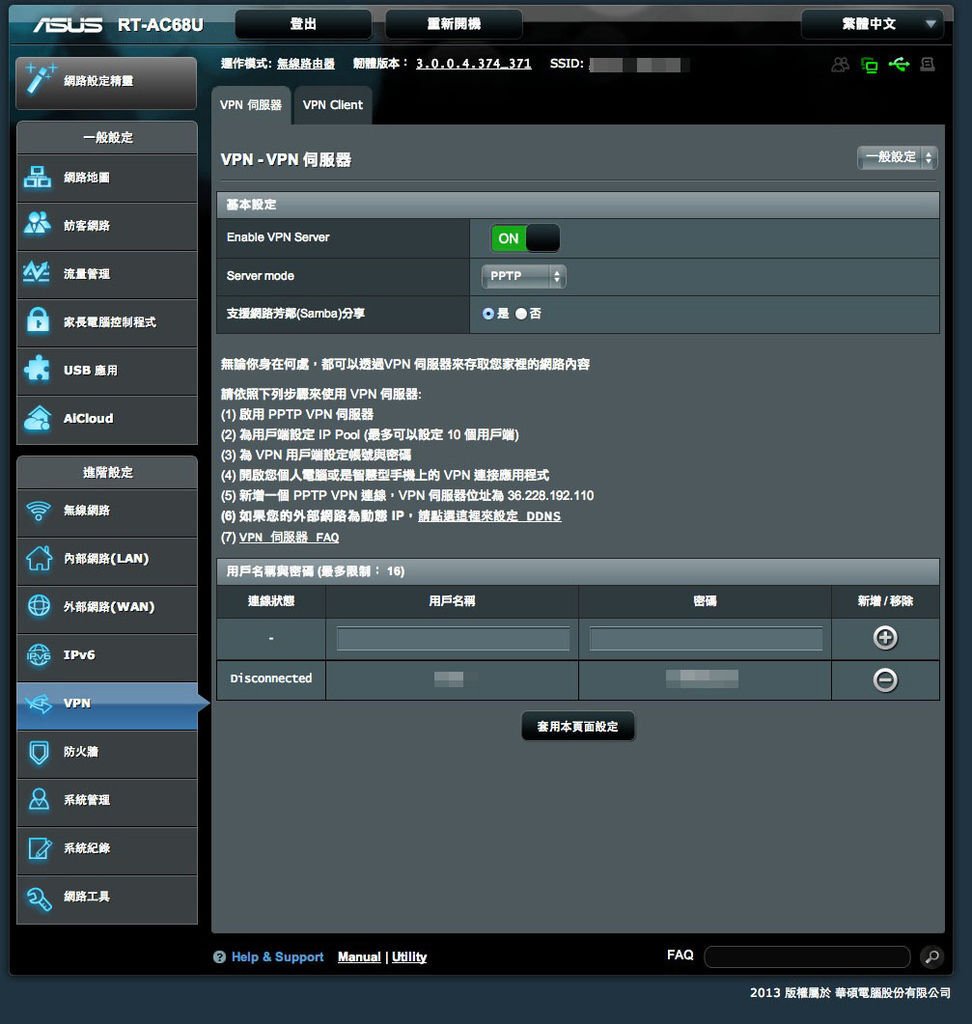This screenshot has width=972, height=1024.
Task: Check the network connection status icon
Action: pos(869,65)
